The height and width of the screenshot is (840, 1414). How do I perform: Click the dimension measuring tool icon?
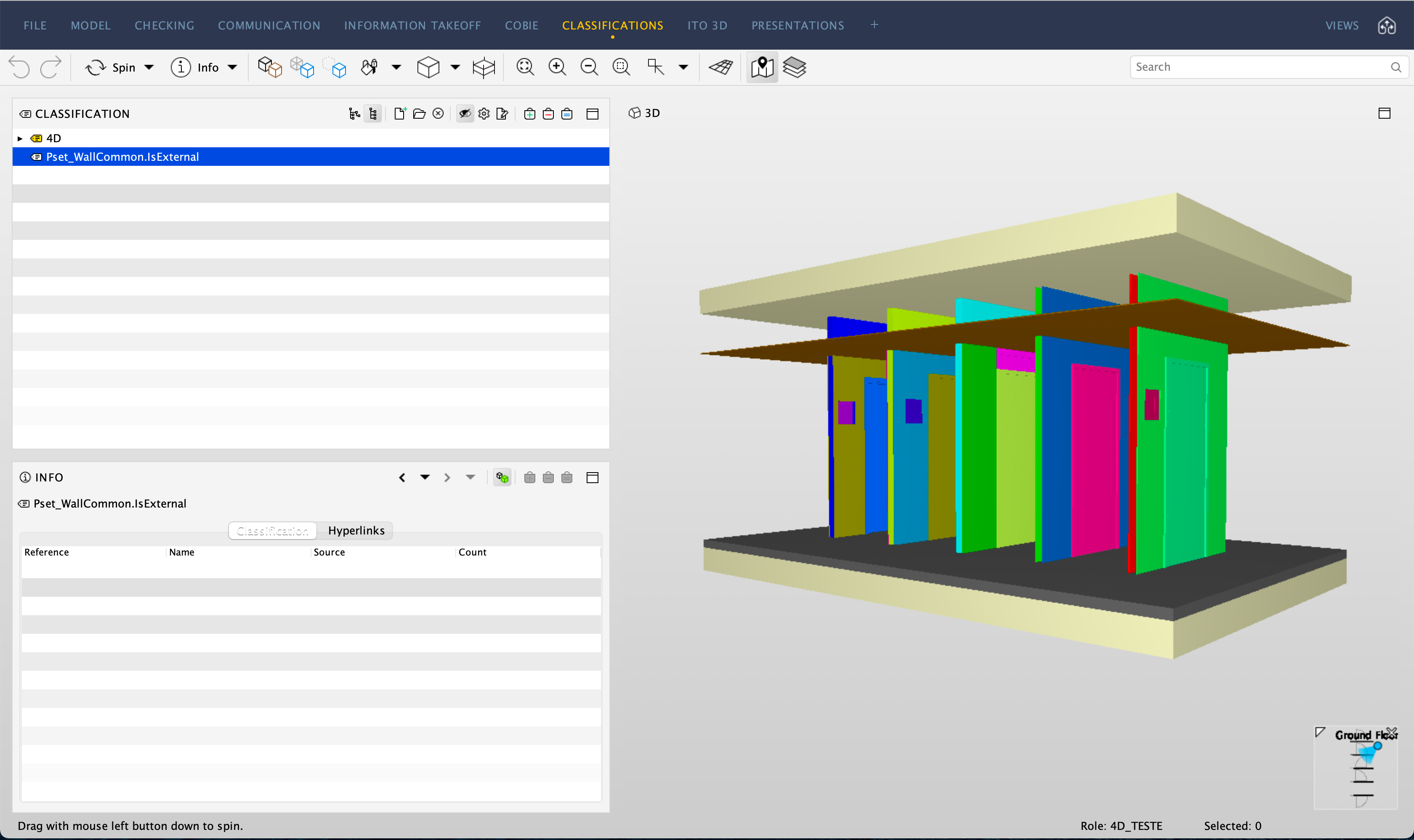point(656,67)
